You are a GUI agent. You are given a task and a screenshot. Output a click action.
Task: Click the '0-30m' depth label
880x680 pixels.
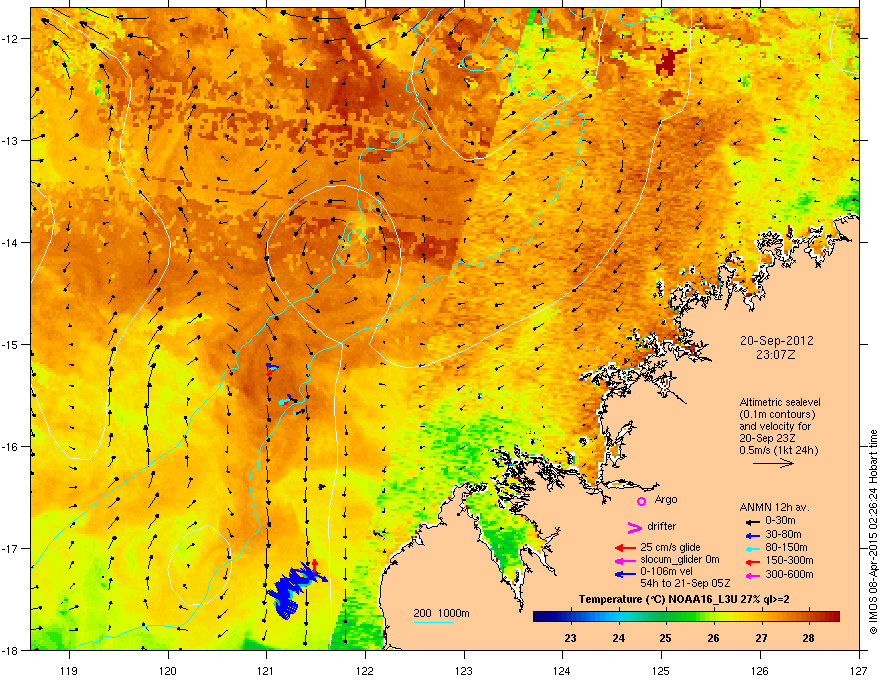point(780,521)
